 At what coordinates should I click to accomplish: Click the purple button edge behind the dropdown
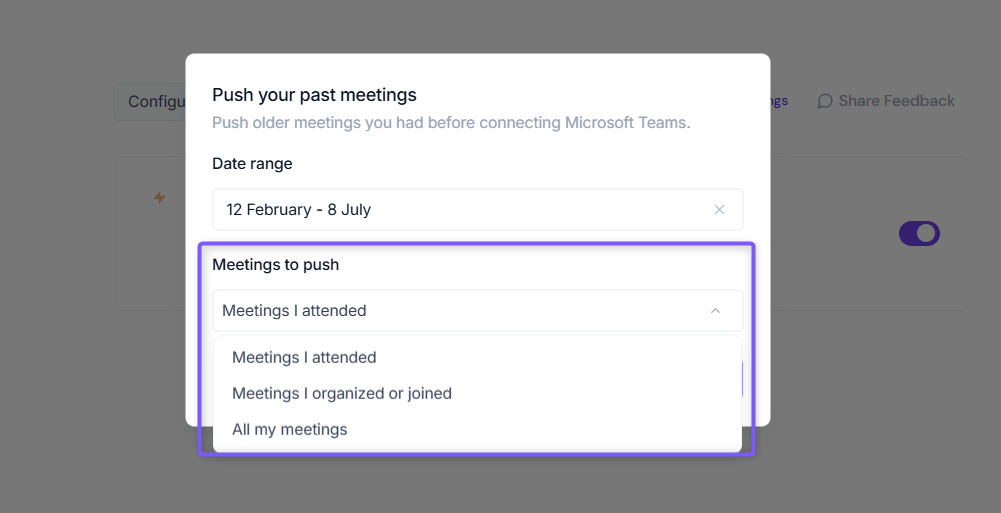tap(742, 379)
